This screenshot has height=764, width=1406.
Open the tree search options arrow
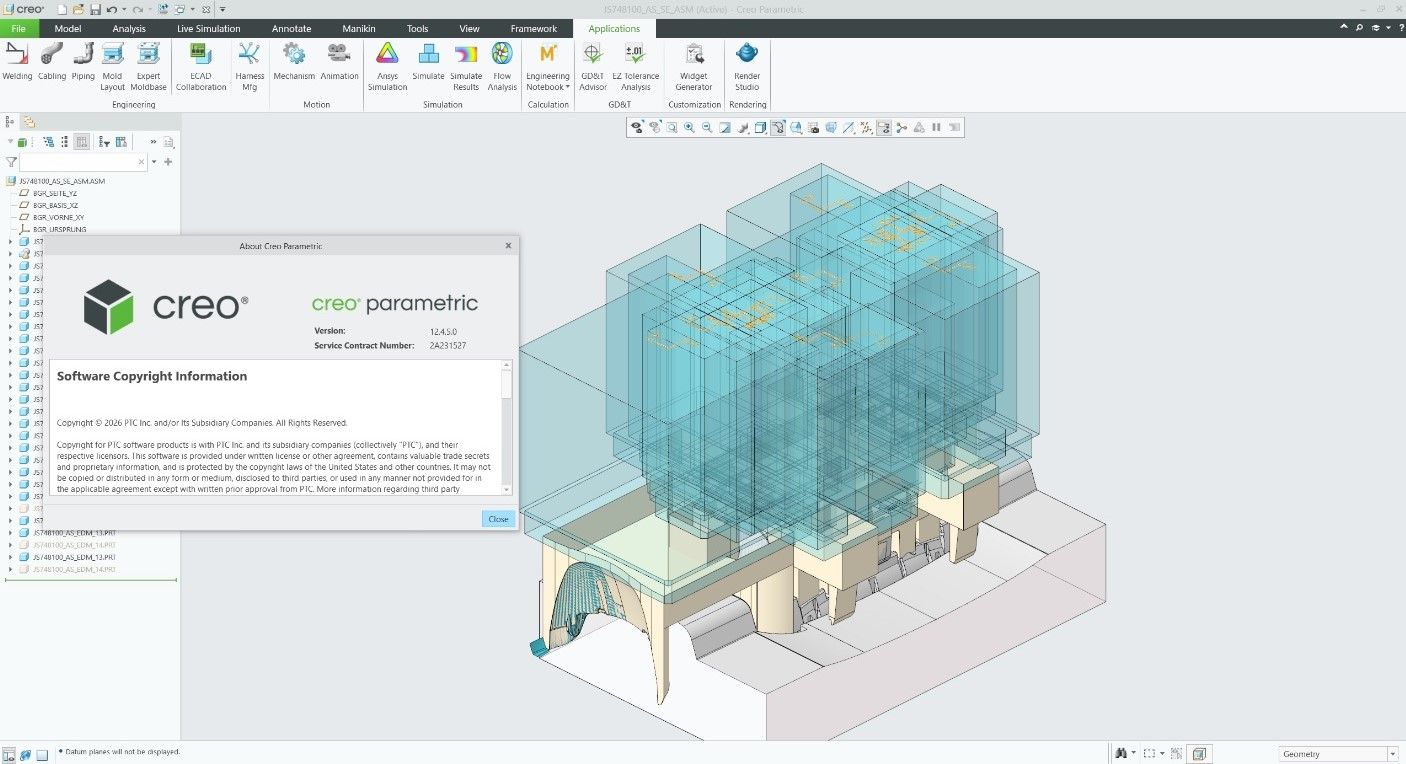click(154, 161)
